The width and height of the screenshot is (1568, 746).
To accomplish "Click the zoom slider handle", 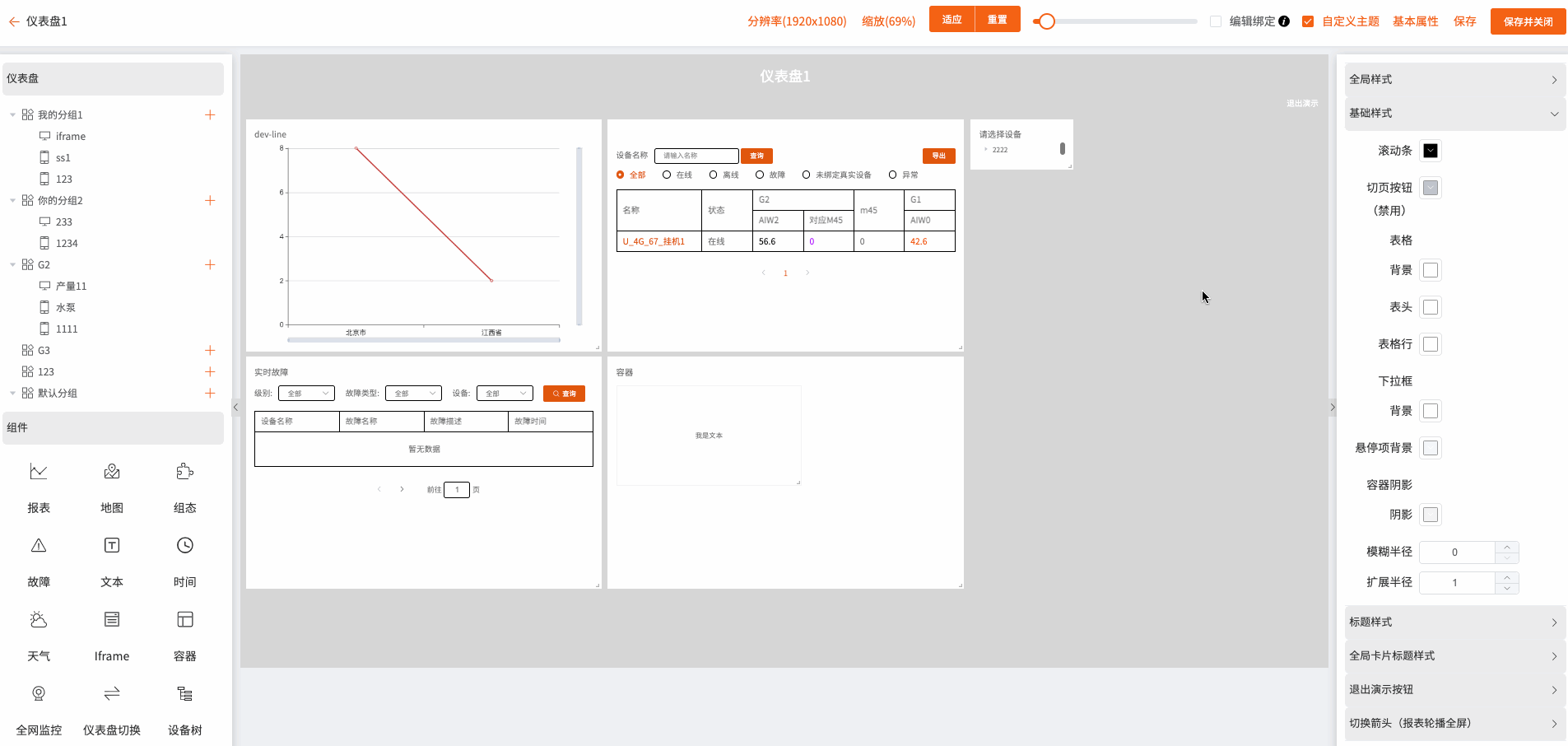I will (1046, 21).
